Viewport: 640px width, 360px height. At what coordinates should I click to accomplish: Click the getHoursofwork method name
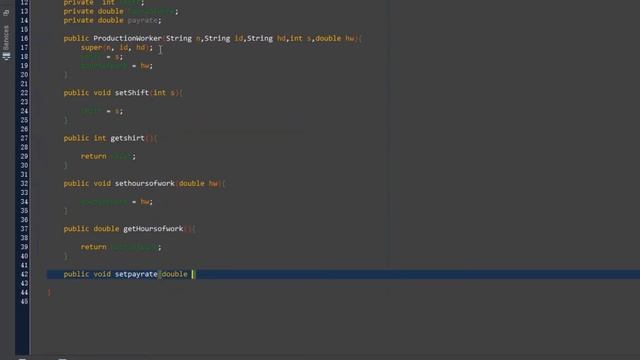153,229
